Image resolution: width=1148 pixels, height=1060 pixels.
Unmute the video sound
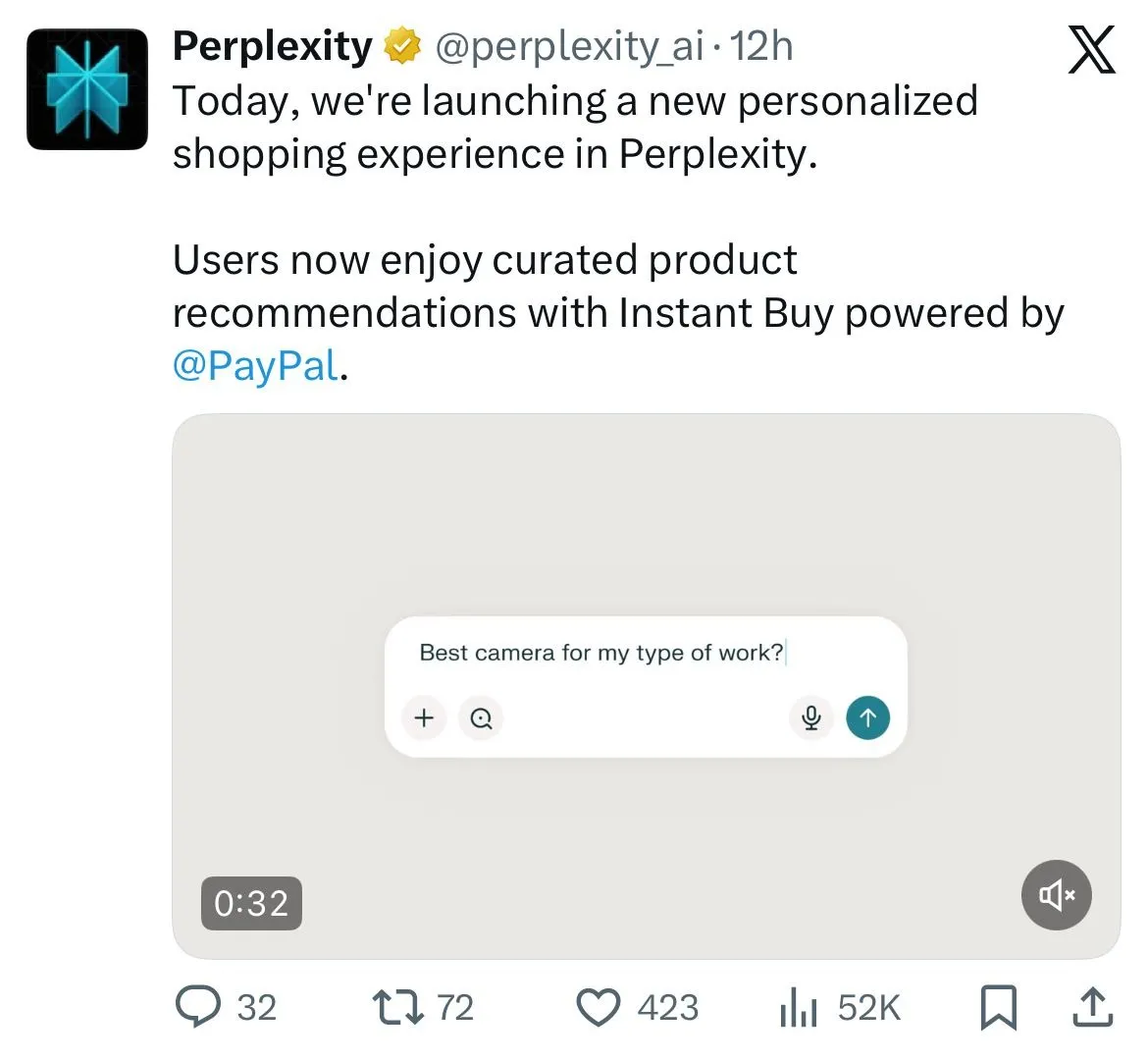[1056, 894]
